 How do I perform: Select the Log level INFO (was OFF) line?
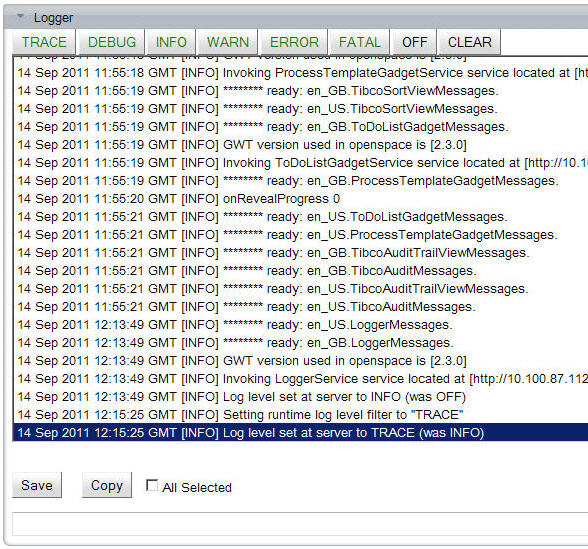[301, 397]
